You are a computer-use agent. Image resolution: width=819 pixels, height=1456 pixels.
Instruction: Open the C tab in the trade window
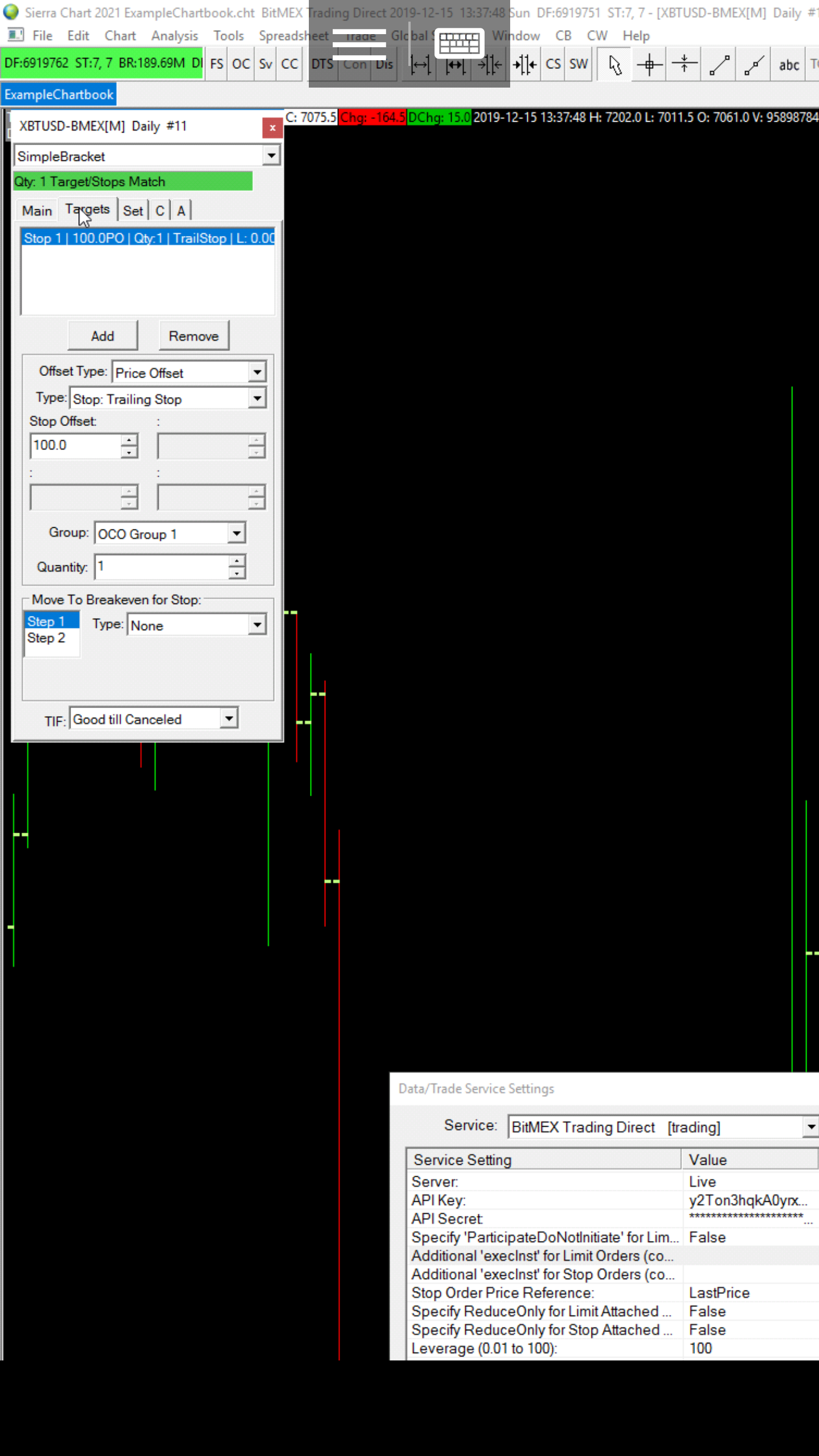[x=160, y=211]
